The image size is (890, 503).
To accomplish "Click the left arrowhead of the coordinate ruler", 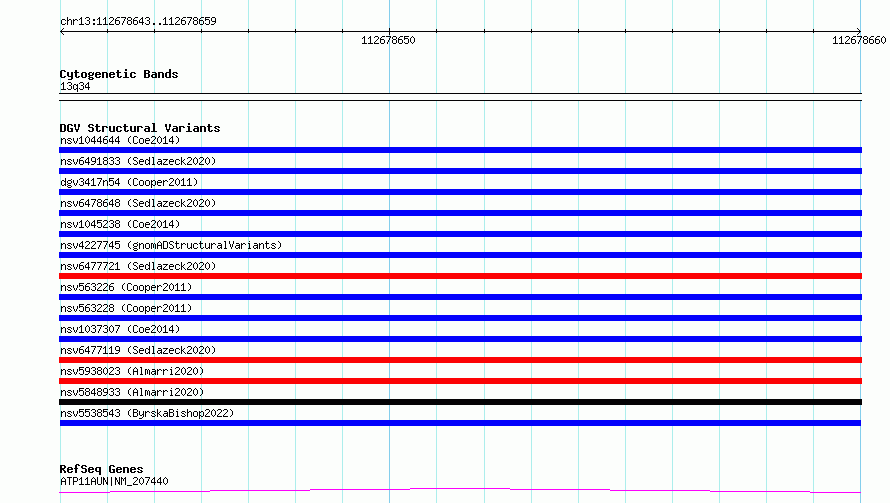I will [62, 32].
